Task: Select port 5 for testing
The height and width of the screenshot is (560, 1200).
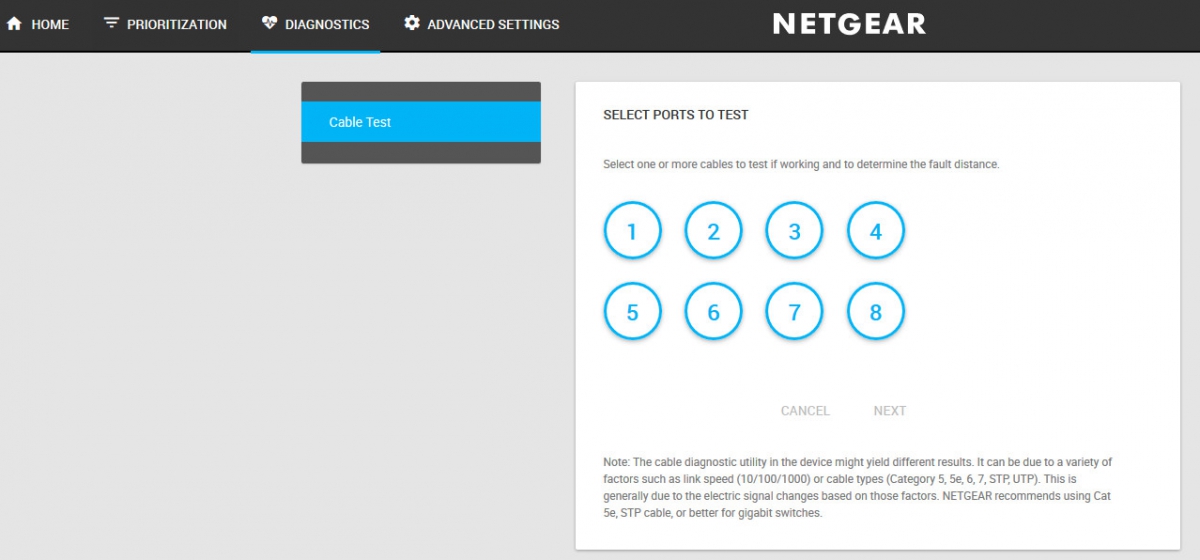Action: [632, 312]
